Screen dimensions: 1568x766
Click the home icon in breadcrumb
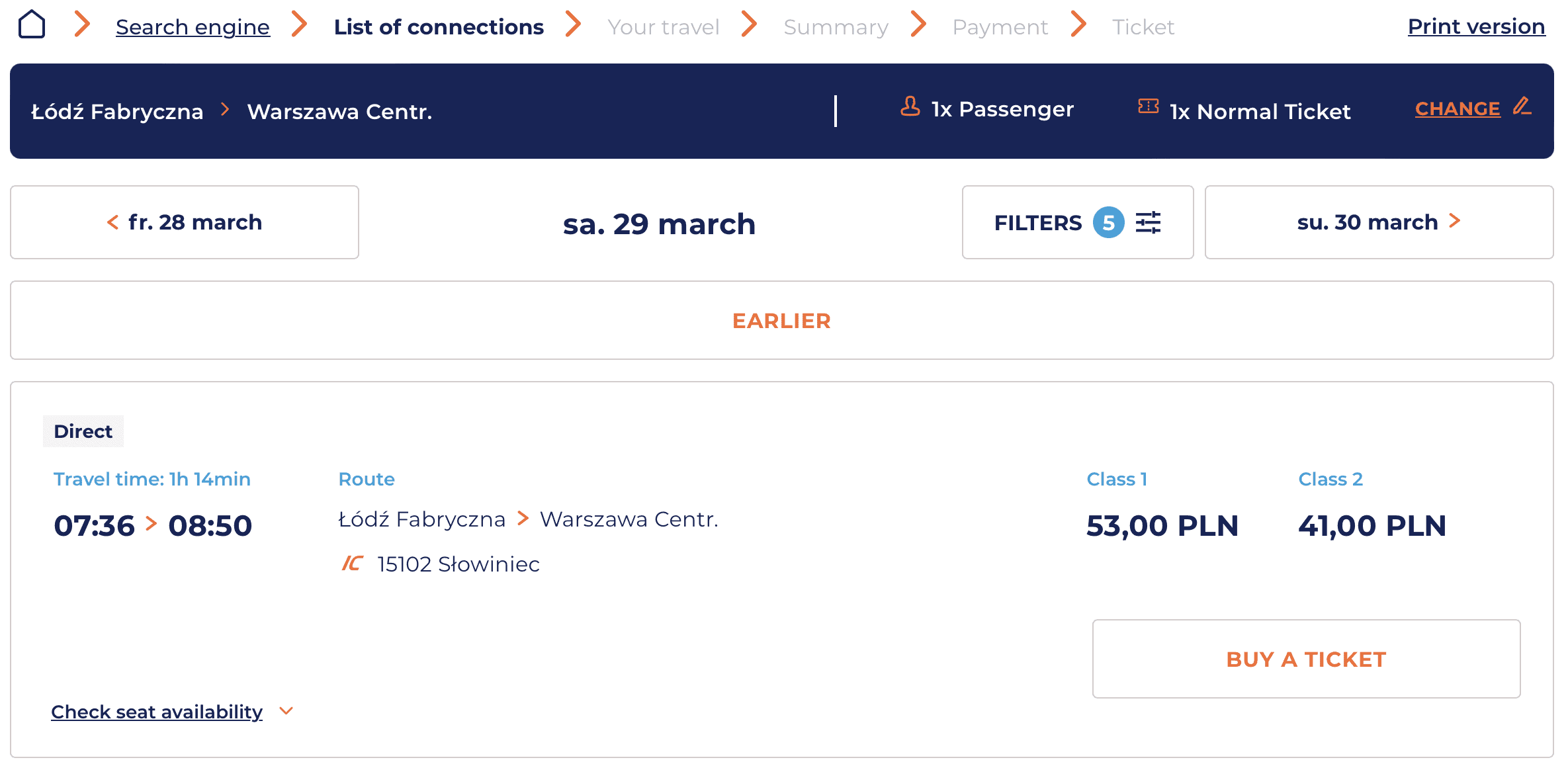(32, 25)
